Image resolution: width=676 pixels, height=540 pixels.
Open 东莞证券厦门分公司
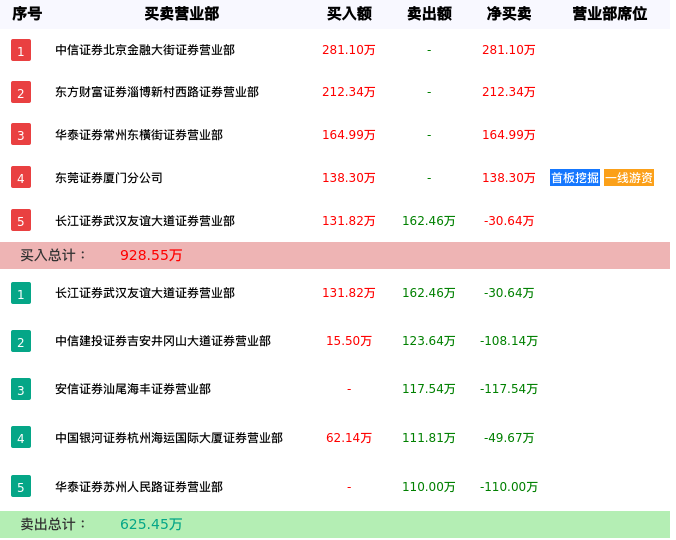tap(109, 178)
